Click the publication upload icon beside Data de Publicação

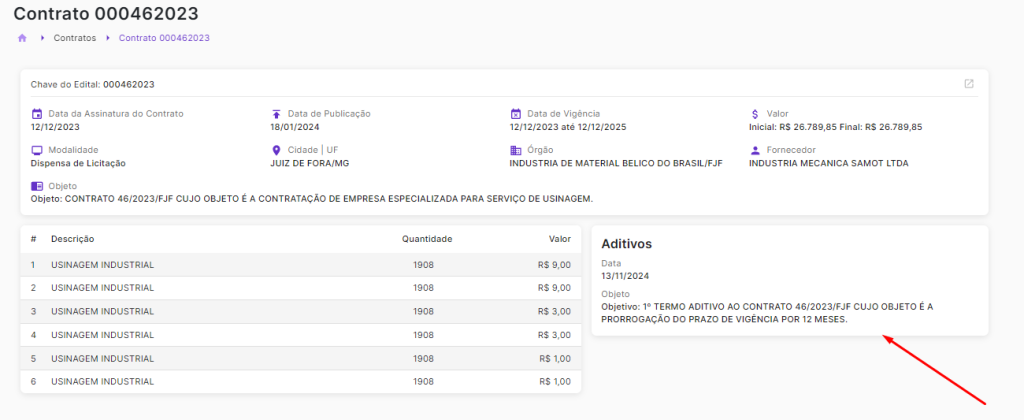277,114
